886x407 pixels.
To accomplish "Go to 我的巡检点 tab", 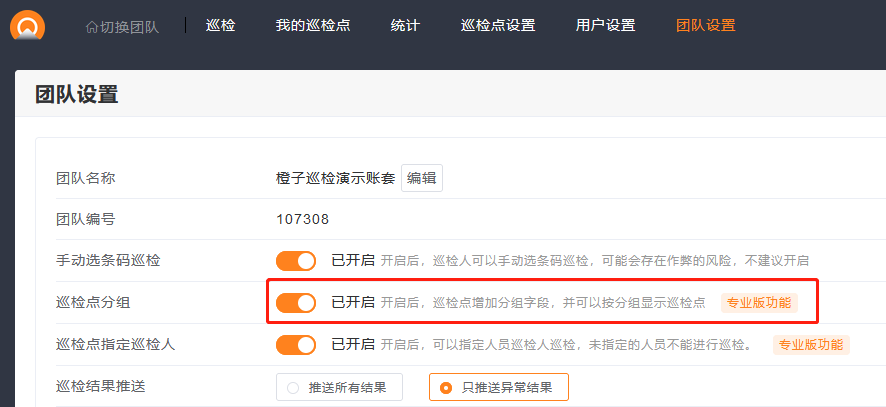I will click(x=313, y=25).
